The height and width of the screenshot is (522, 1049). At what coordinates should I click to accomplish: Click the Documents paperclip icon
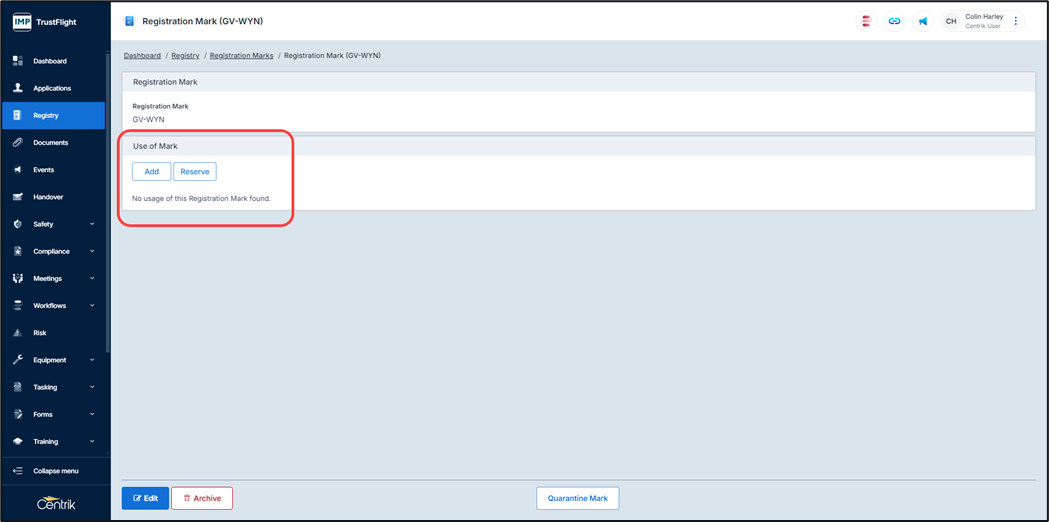click(x=19, y=143)
